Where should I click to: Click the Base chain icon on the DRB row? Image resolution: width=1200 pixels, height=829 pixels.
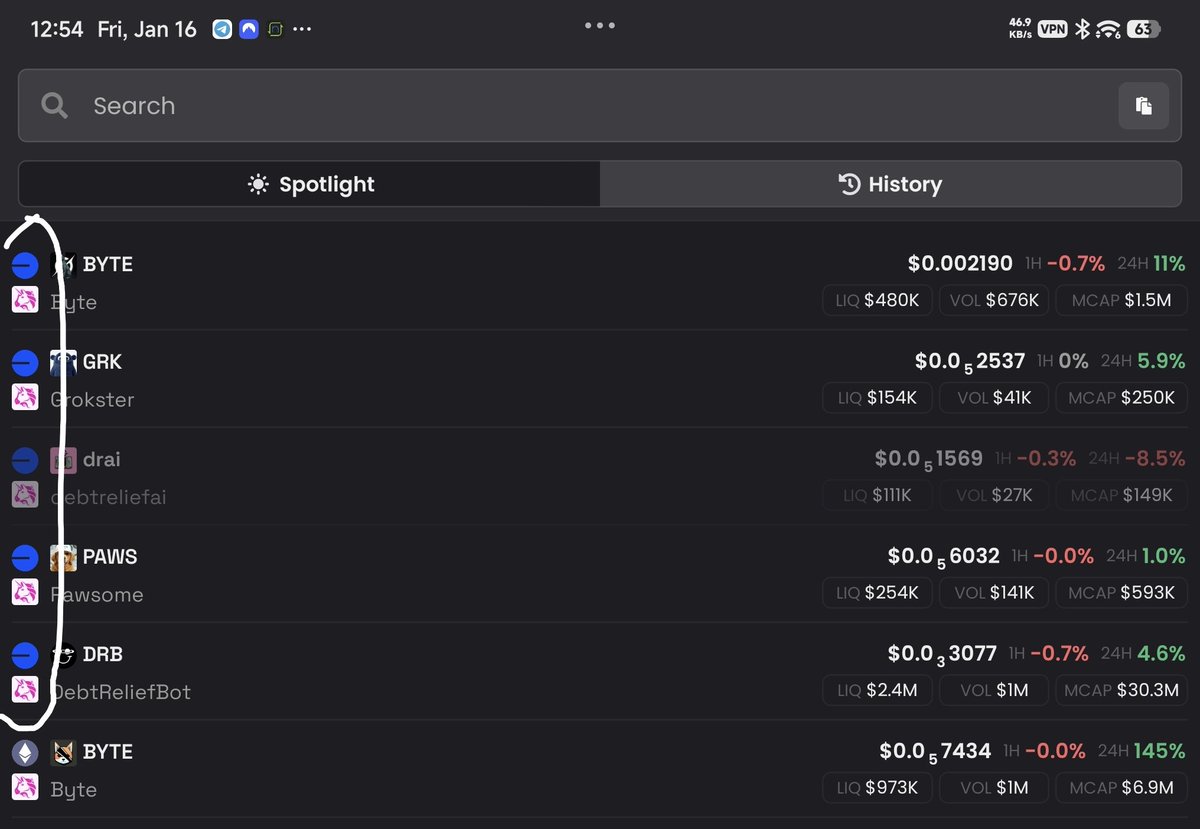click(25, 655)
